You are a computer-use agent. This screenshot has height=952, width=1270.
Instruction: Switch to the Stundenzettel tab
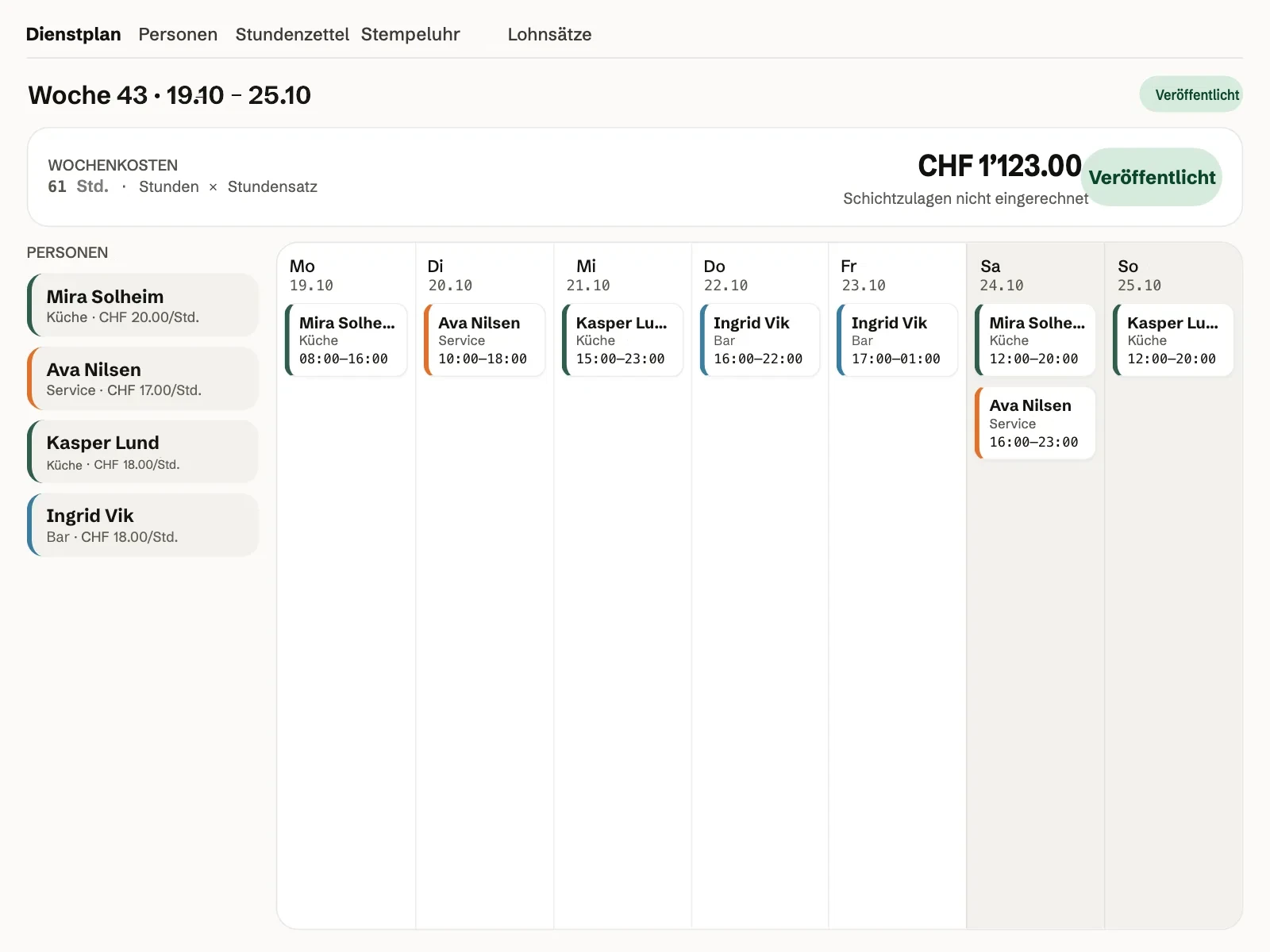coord(292,34)
